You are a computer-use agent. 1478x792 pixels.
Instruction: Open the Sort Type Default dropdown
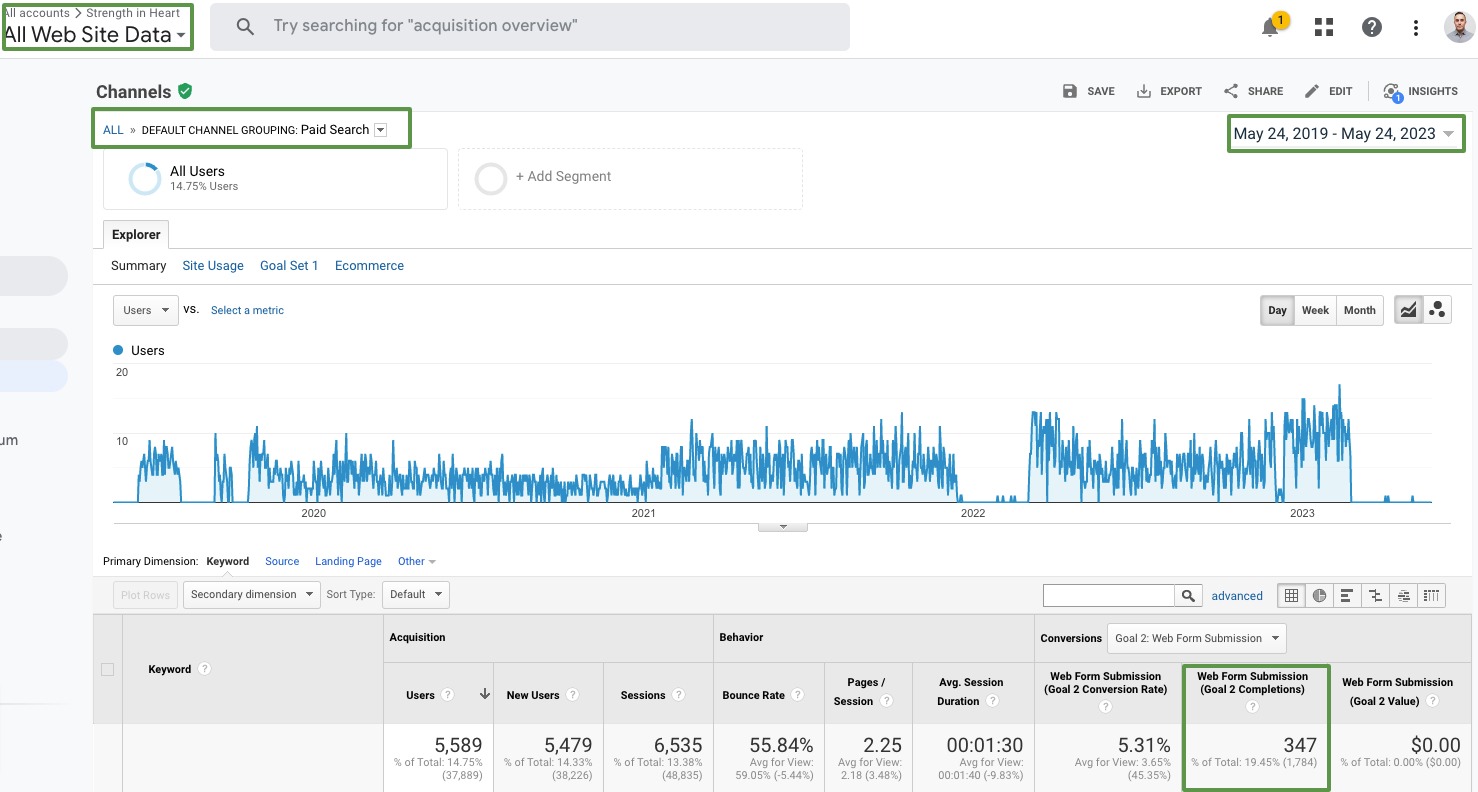pos(415,594)
